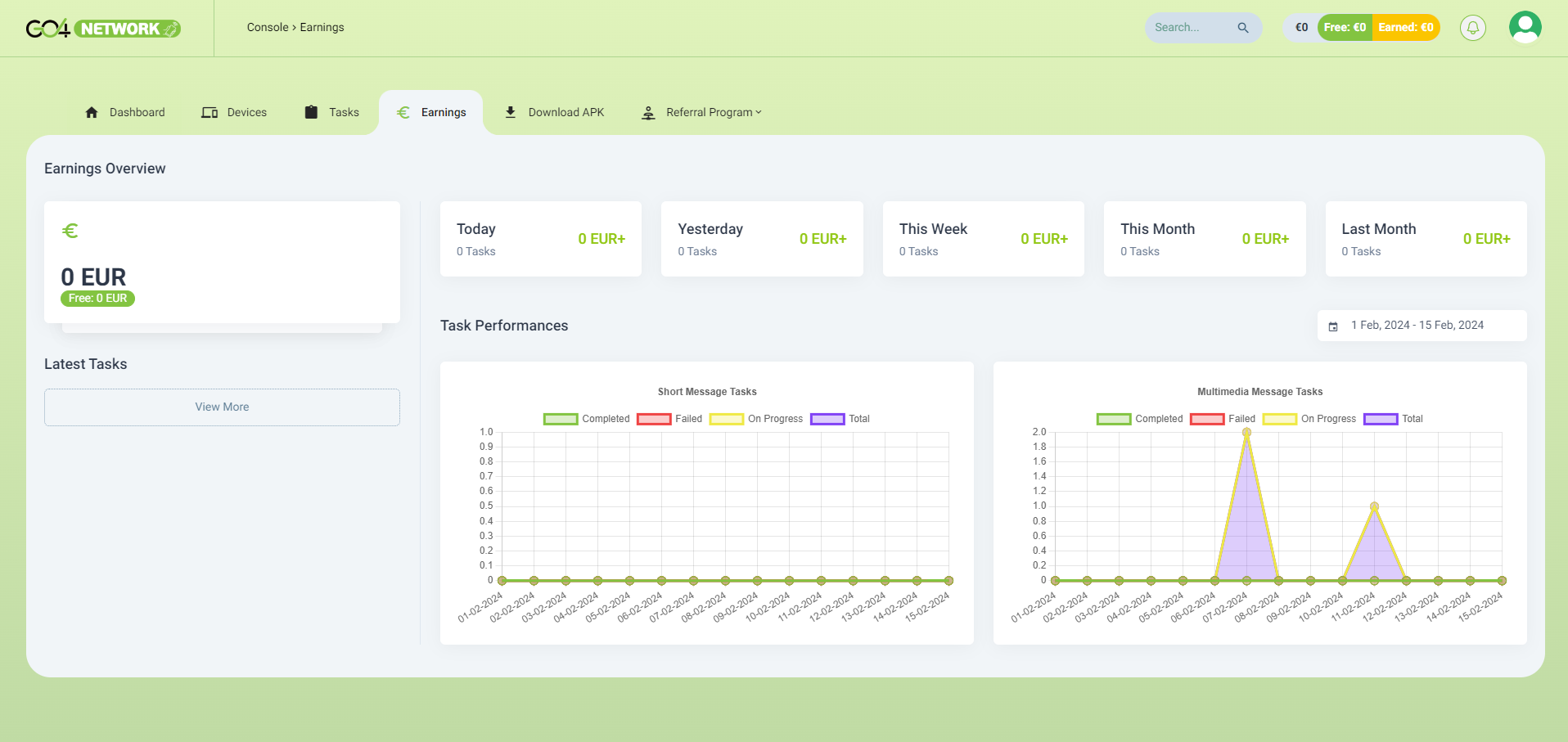Click the Dashboard home icon

click(92, 112)
